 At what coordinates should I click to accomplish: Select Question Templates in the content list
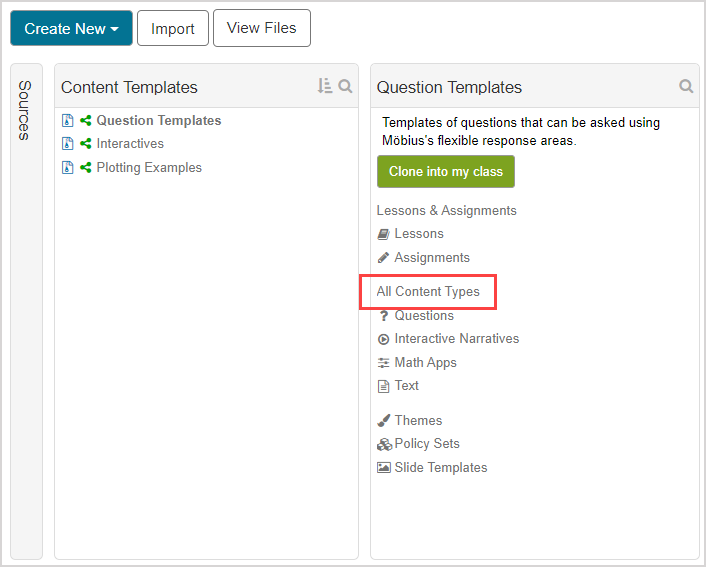[159, 120]
